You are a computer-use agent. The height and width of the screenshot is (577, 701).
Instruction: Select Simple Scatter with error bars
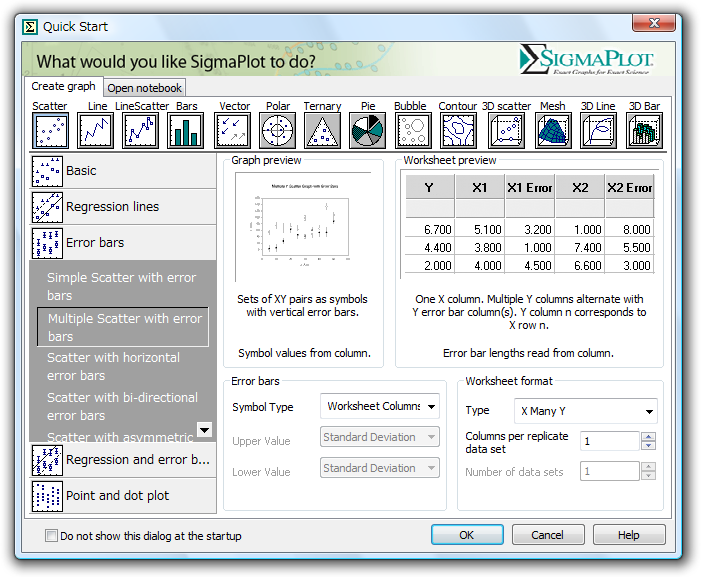coord(122,286)
